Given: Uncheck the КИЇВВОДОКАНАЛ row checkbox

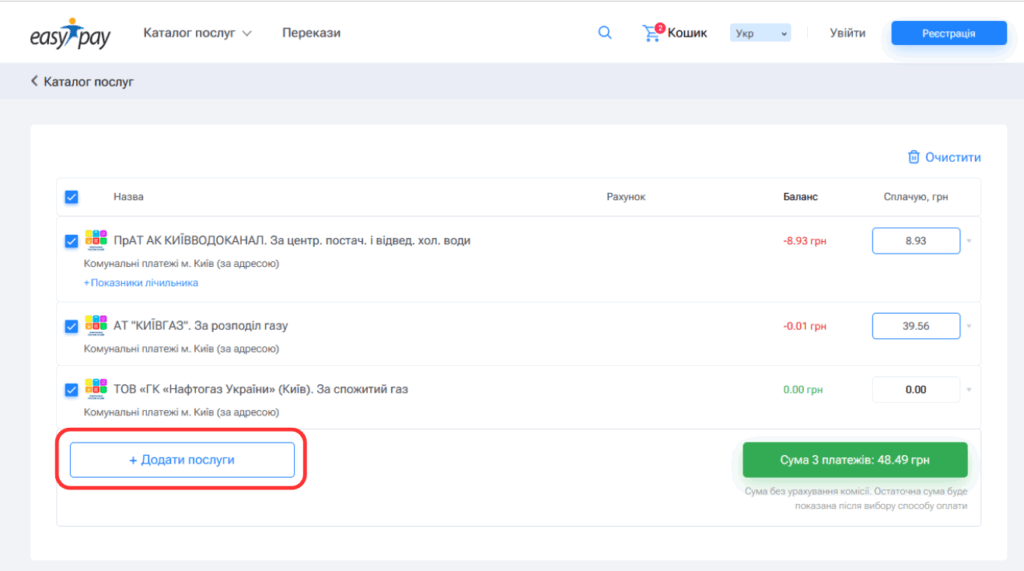Looking at the screenshot, I should 72,241.
